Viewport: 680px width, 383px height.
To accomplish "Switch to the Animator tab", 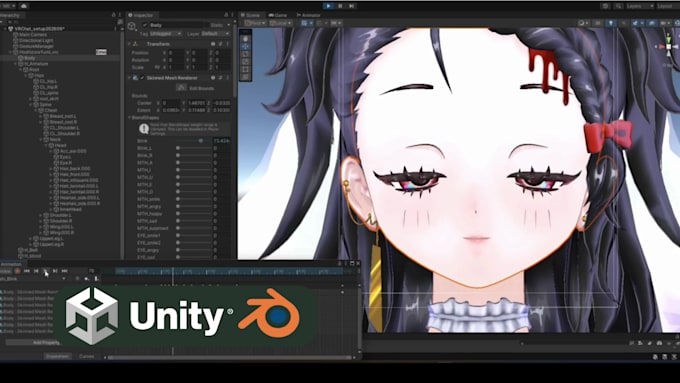I will 308,15.
